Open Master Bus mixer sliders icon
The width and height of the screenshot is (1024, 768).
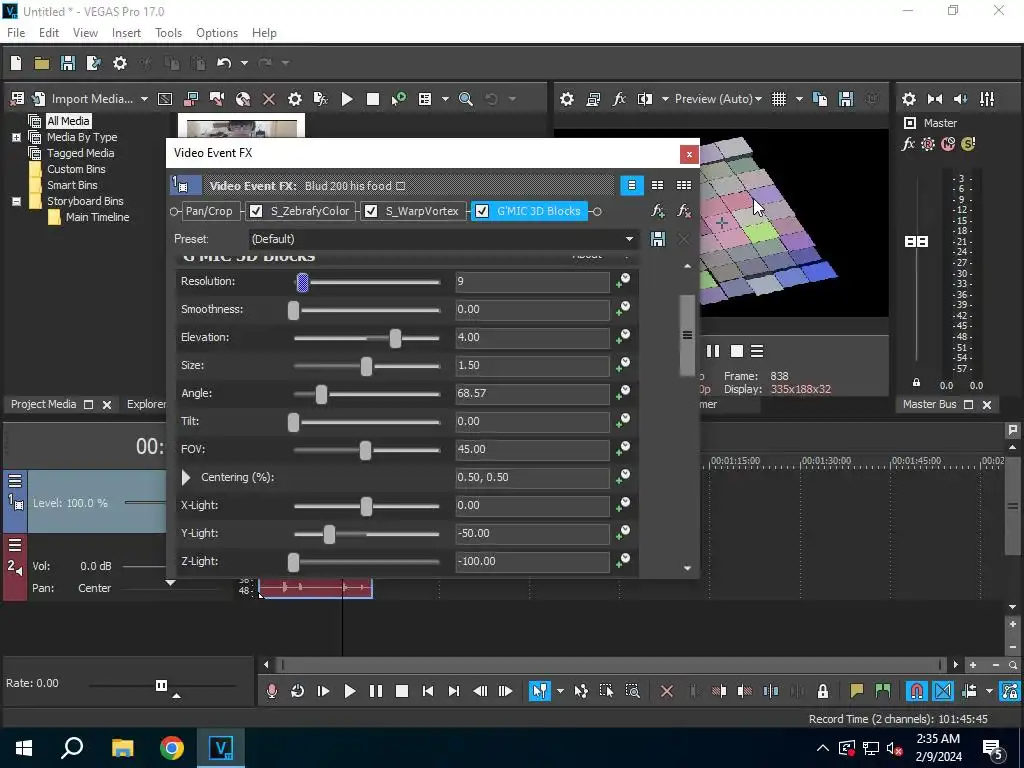987,99
